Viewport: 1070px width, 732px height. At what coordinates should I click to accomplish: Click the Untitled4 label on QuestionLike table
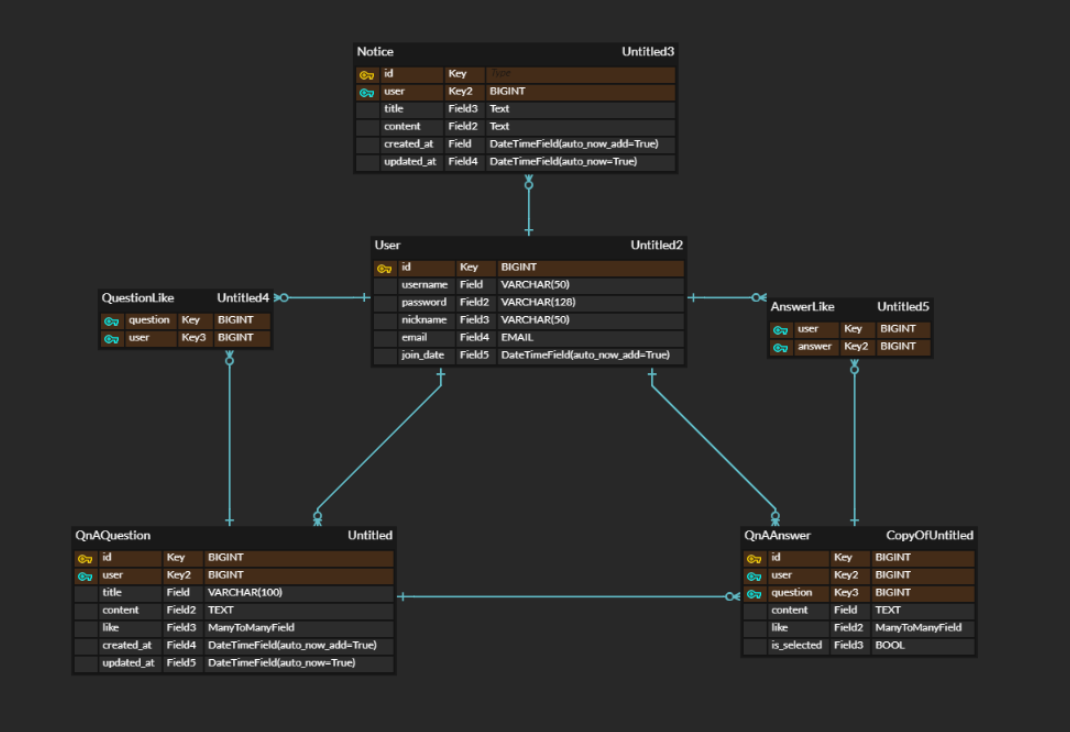[x=243, y=297]
